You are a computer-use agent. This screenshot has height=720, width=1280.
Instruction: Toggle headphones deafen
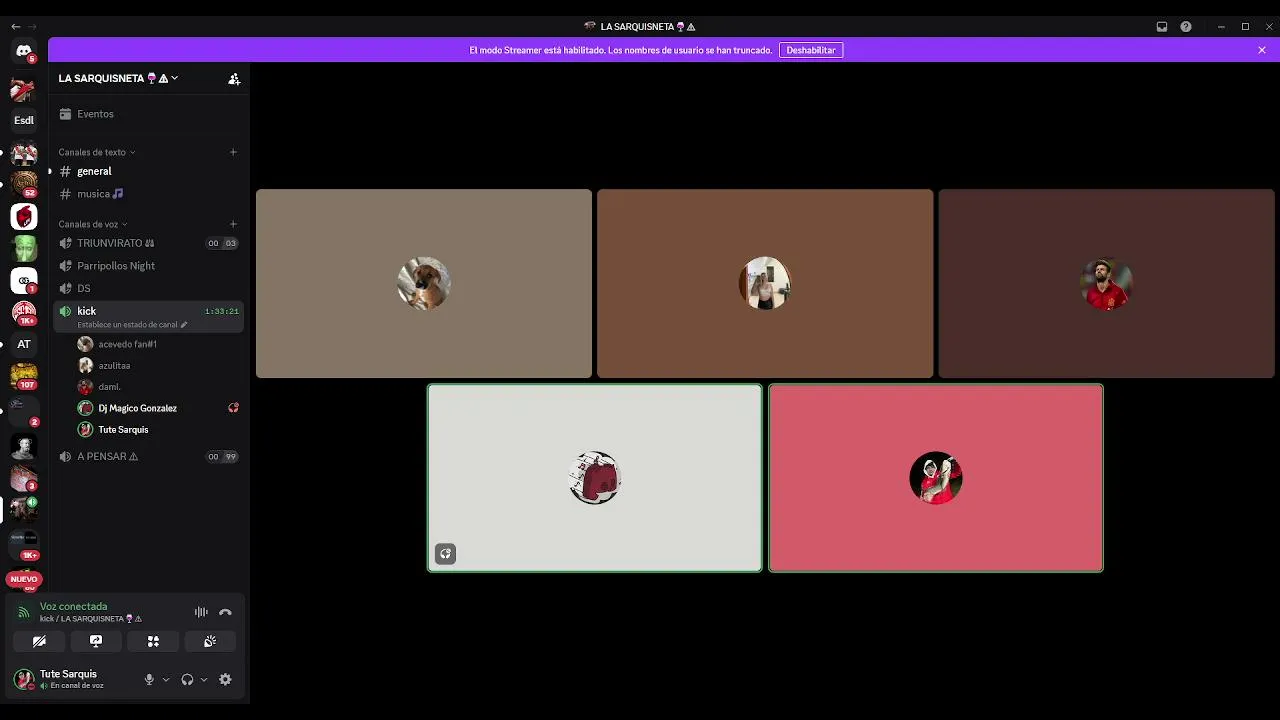click(x=187, y=679)
